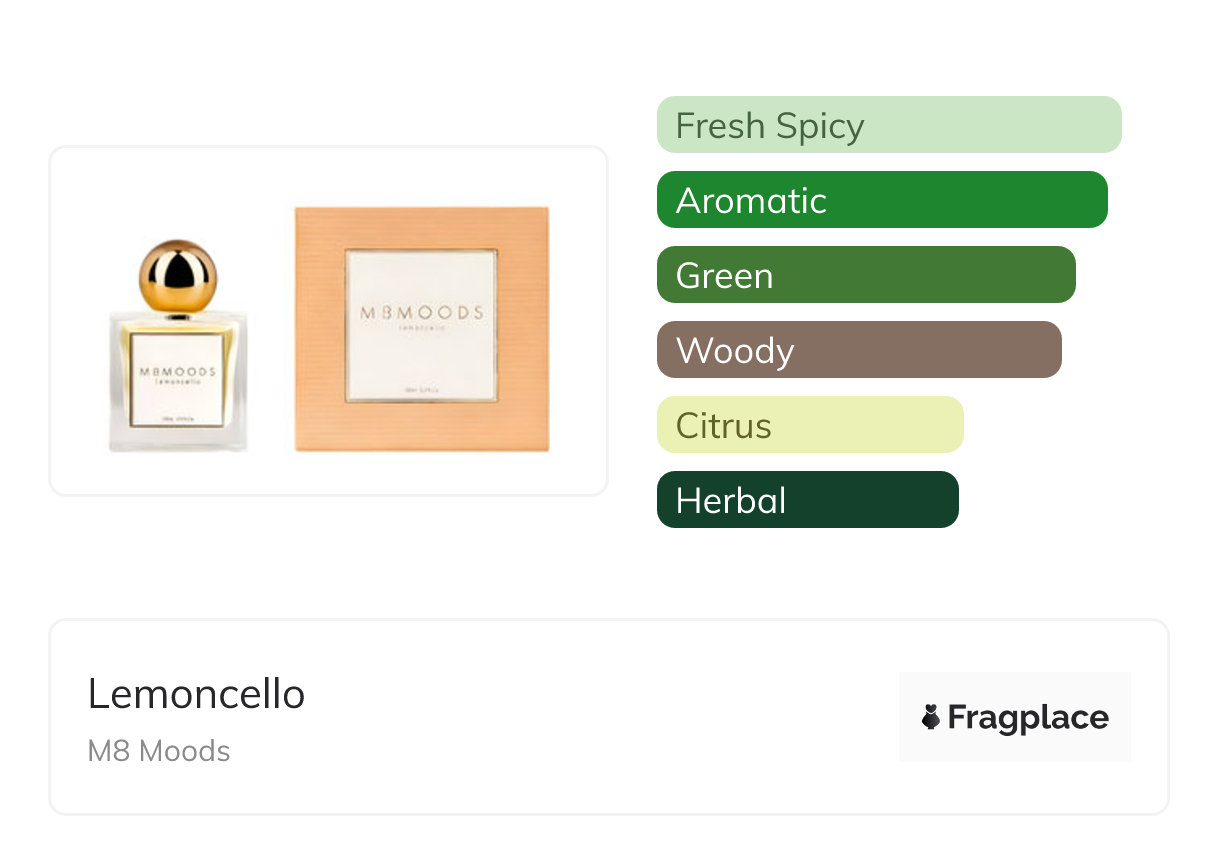The image size is (1218, 864).
Task: Click the lemoncello subtitle on the box label
Action: tap(421, 327)
